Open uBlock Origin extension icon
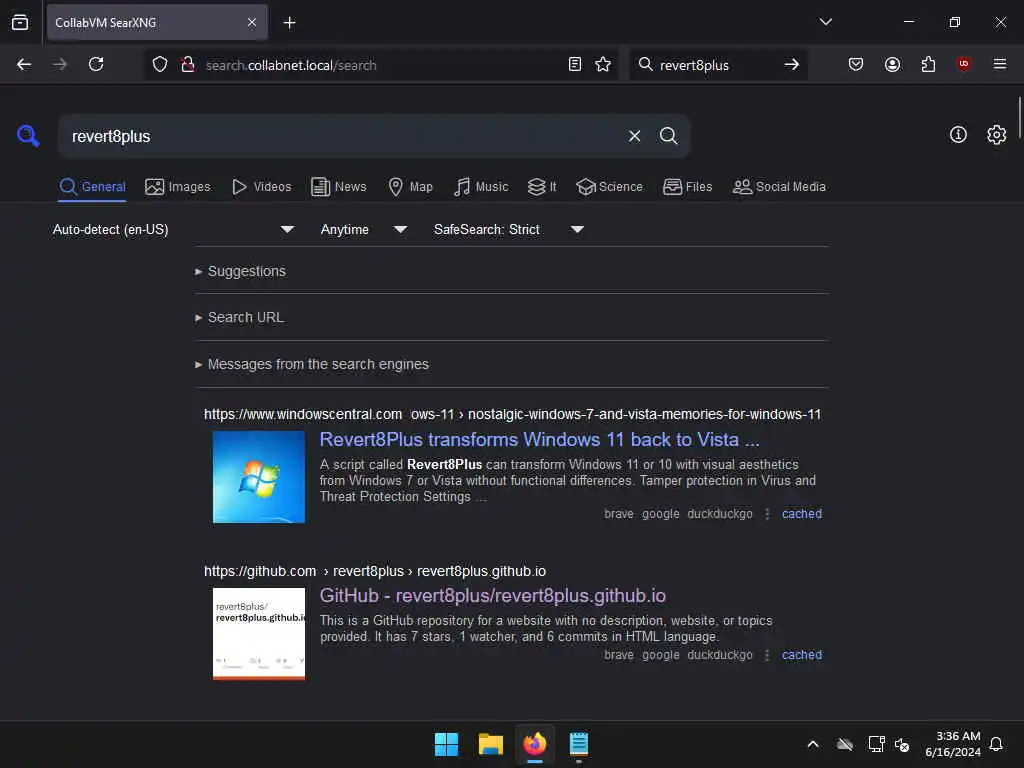This screenshot has height=768, width=1024. (963, 64)
